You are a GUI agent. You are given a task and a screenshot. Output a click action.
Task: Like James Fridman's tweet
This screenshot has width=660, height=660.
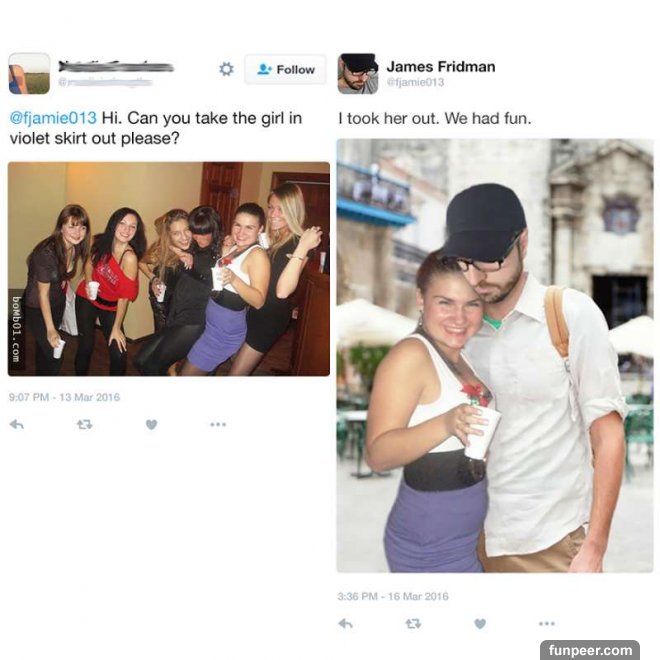480,623
